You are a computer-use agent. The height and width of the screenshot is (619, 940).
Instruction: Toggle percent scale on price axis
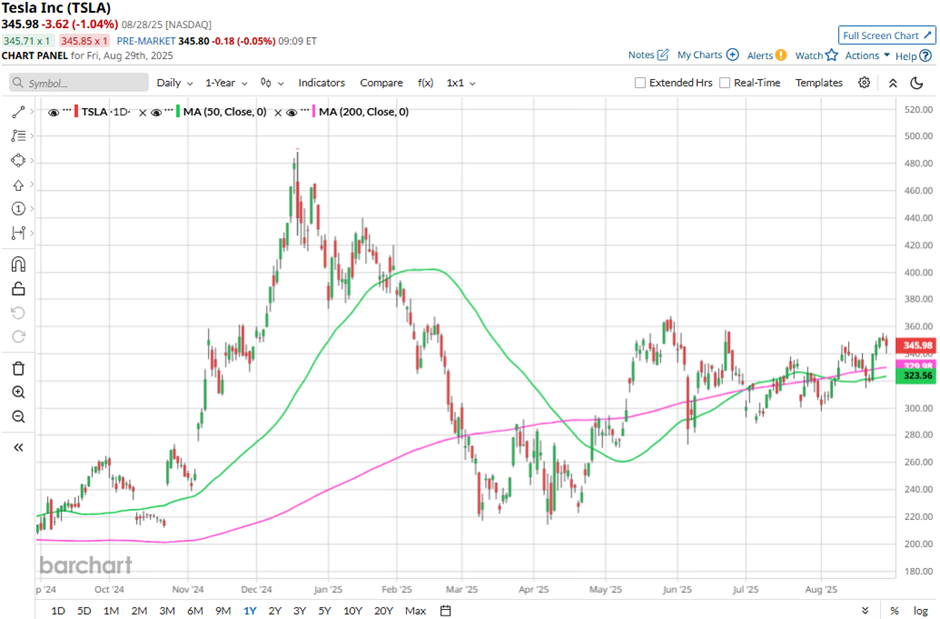[894, 611]
